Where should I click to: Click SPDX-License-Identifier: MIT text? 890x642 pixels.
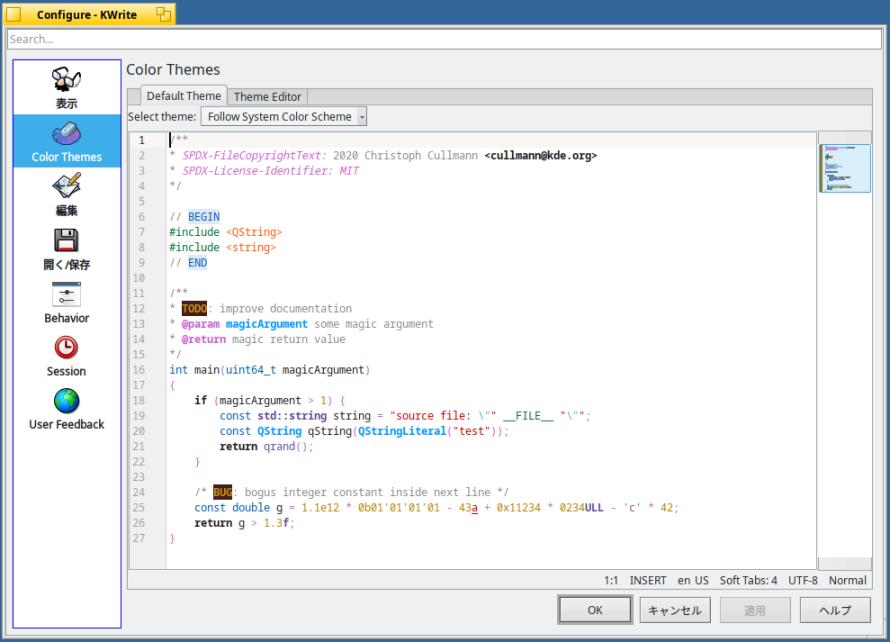pyautogui.click(x=270, y=170)
